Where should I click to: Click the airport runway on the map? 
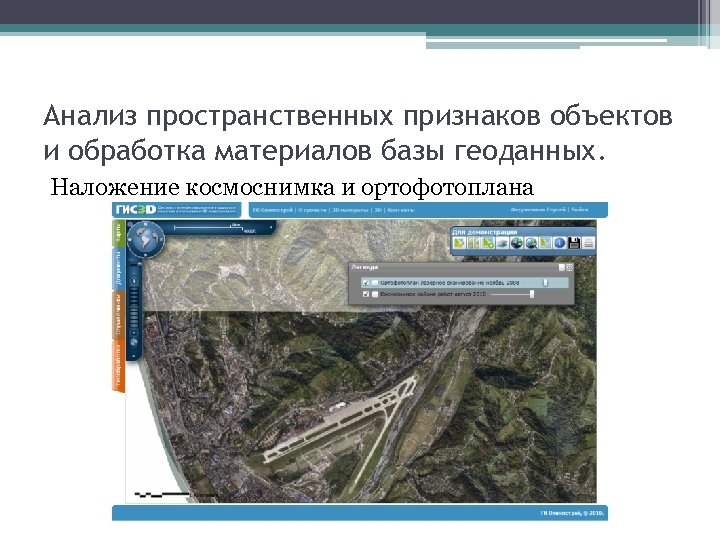[x=342, y=420]
